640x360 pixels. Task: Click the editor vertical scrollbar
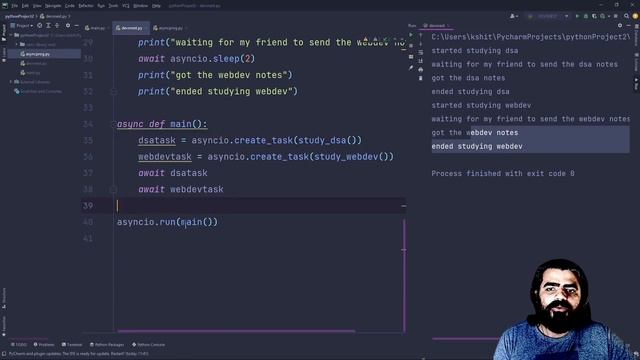pyautogui.click(x=404, y=276)
